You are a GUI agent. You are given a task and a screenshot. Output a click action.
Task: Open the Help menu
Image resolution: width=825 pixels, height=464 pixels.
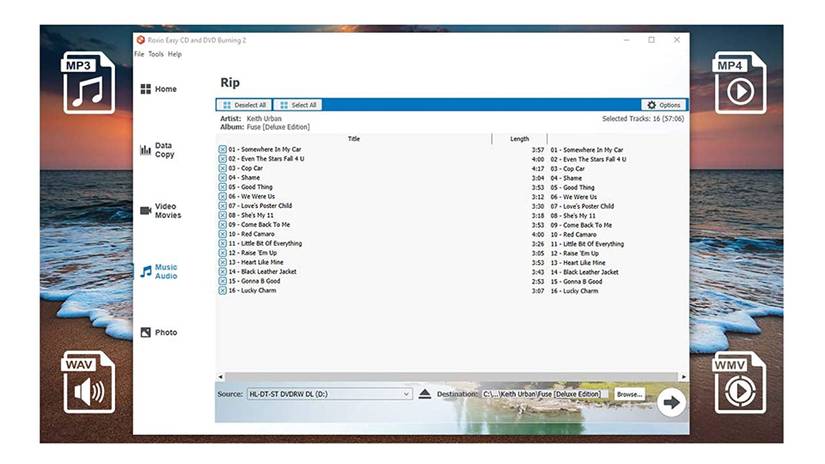pos(174,54)
